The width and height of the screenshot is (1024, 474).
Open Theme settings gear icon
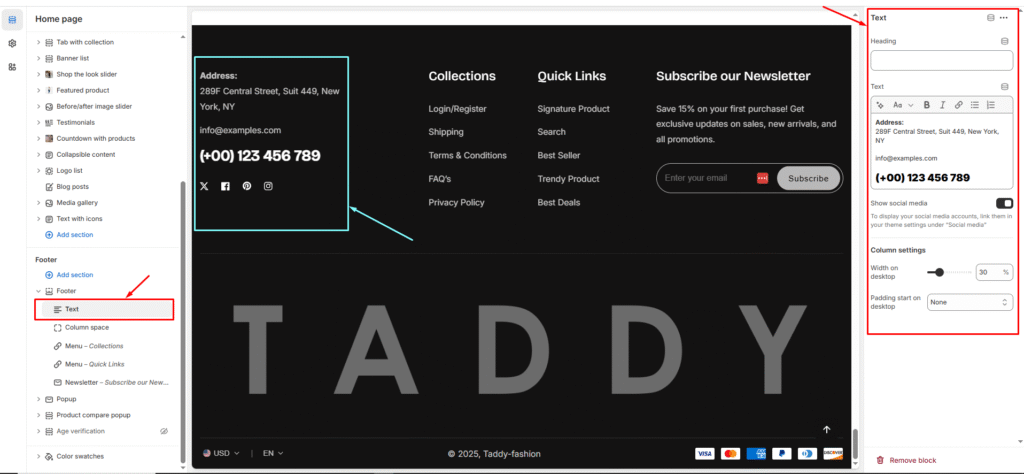pyautogui.click(x=12, y=43)
